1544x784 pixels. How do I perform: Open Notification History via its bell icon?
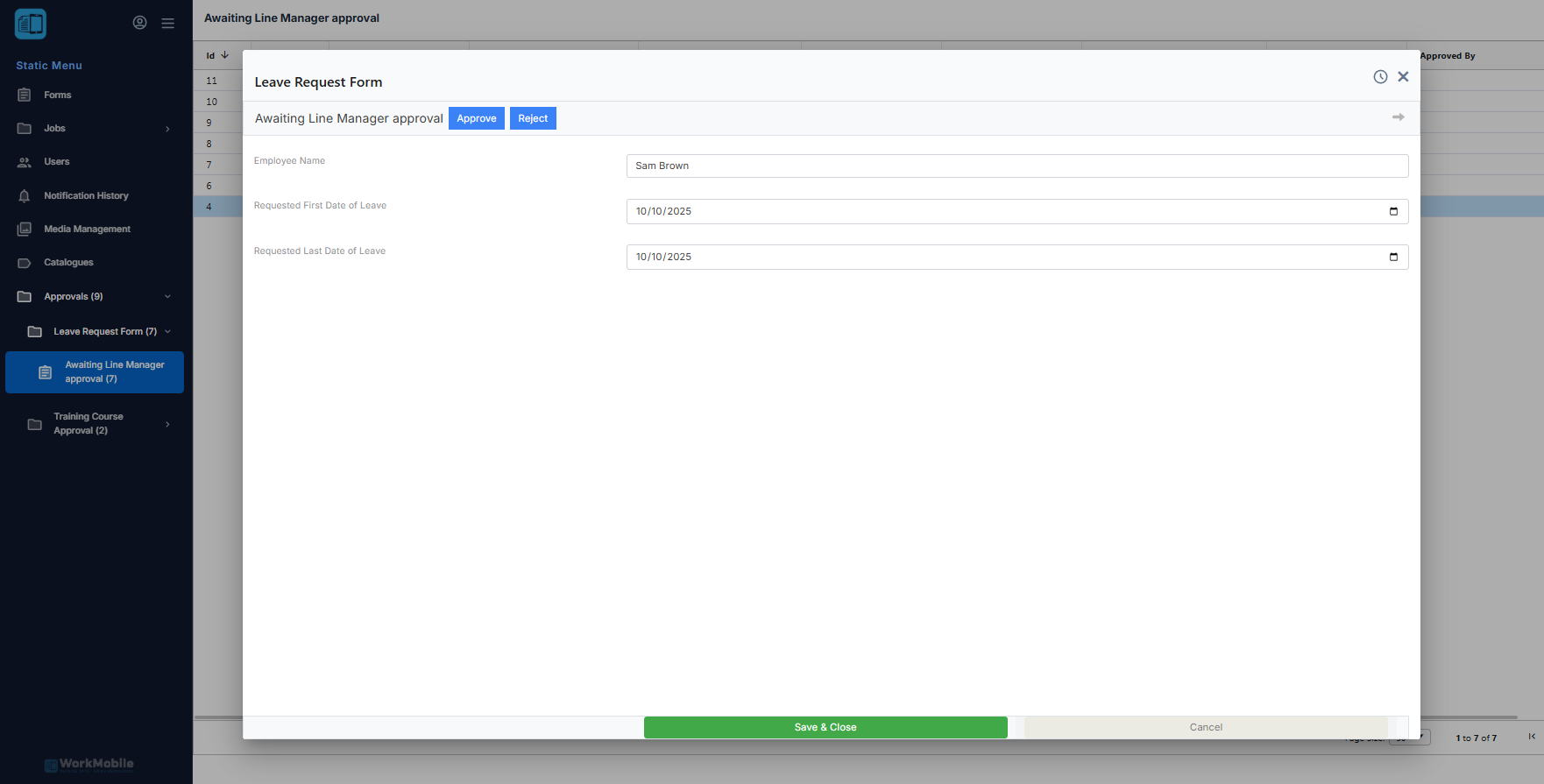click(x=25, y=196)
